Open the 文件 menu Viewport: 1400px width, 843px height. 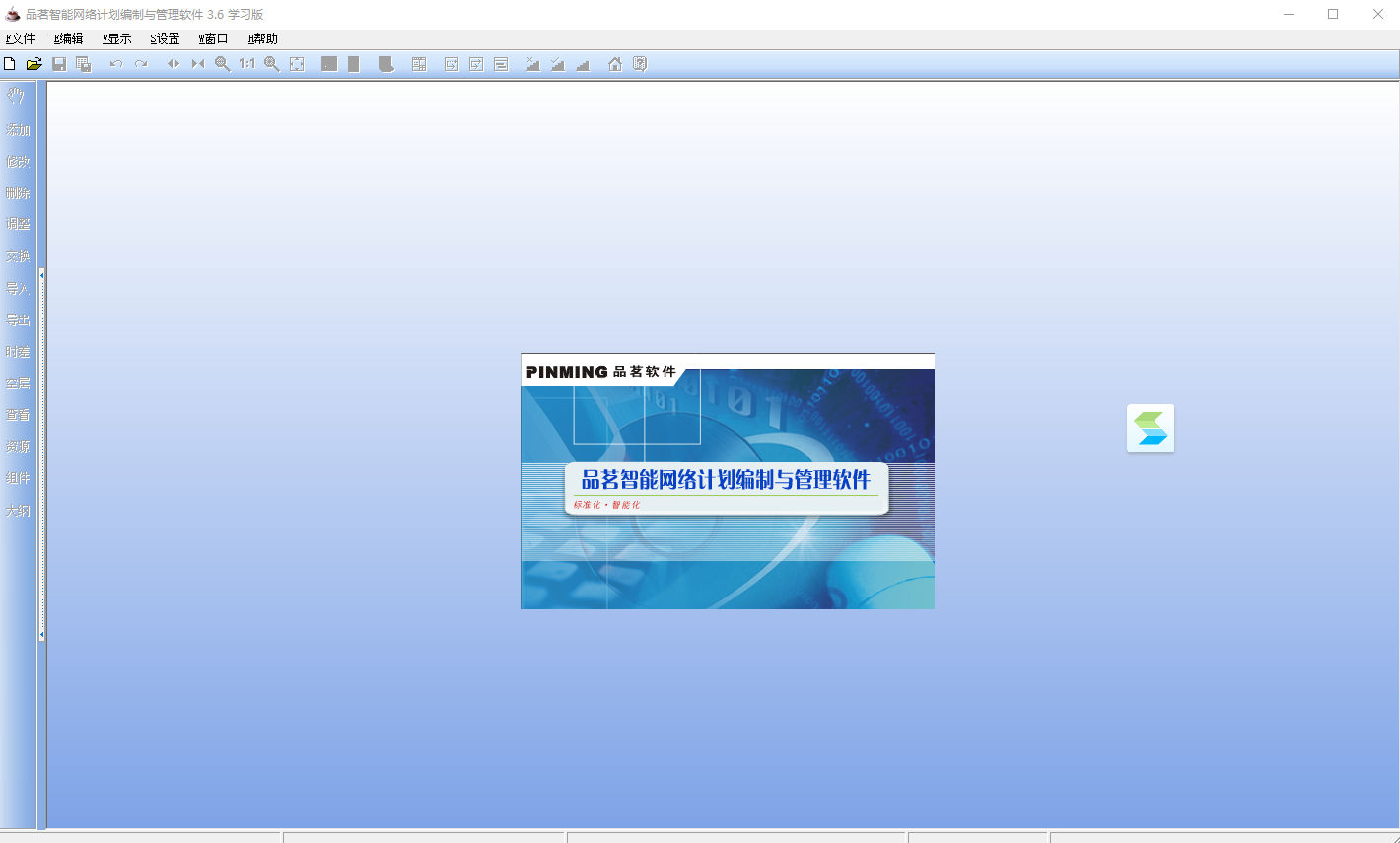pyautogui.click(x=20, y=38)
